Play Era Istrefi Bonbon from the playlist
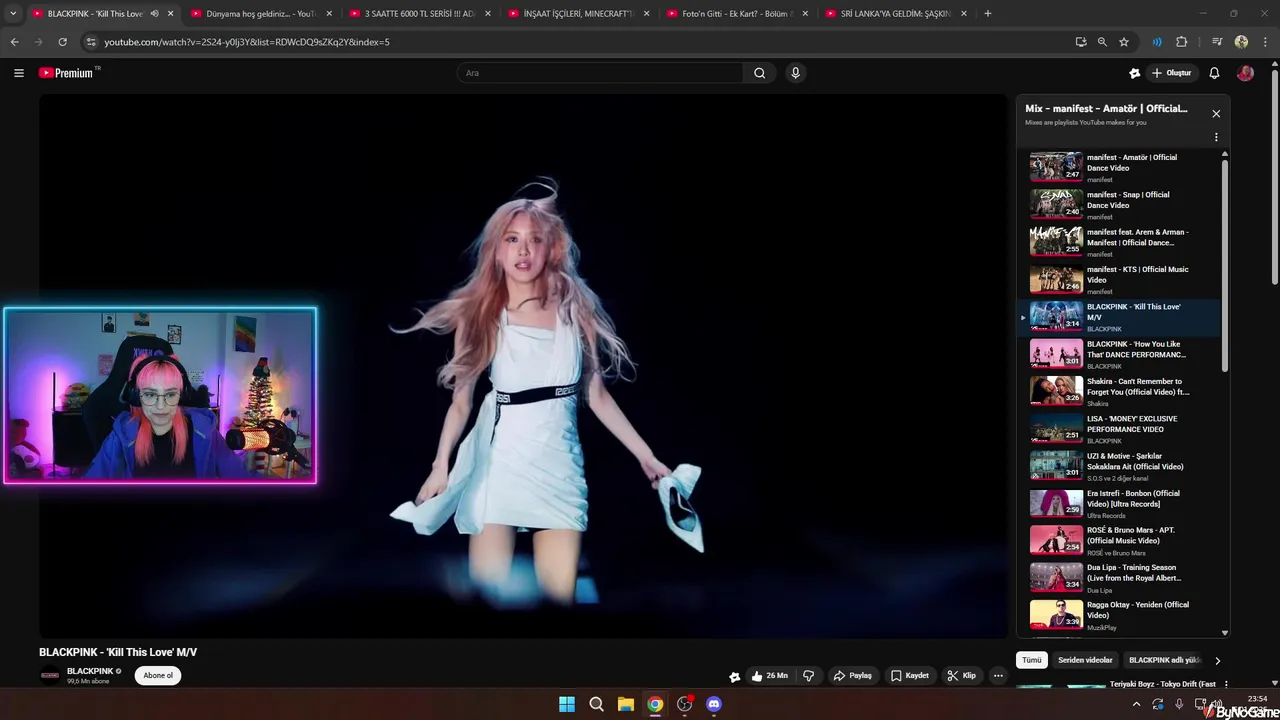This screenshot has width=1280, height=720. [x=1120, y=503]
